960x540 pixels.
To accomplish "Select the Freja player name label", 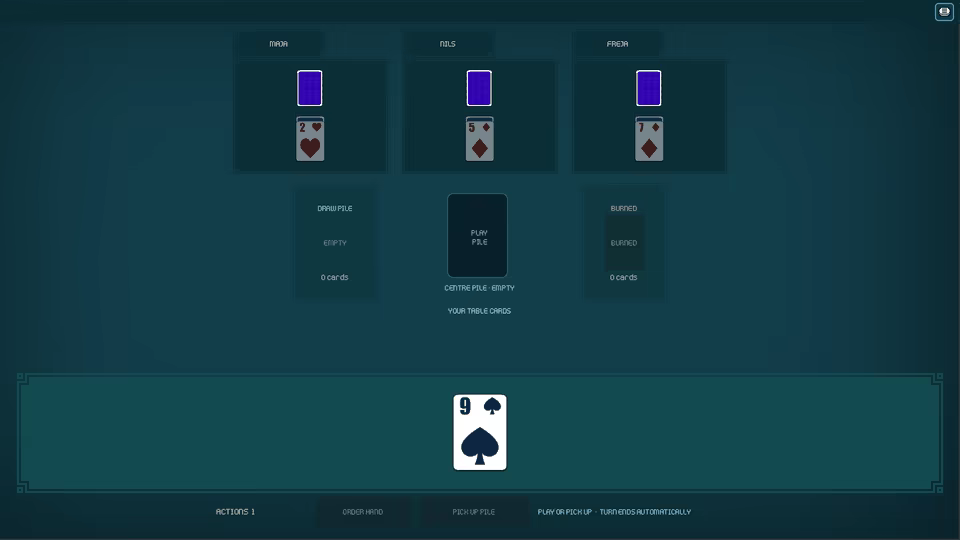I will click(617, 44).
